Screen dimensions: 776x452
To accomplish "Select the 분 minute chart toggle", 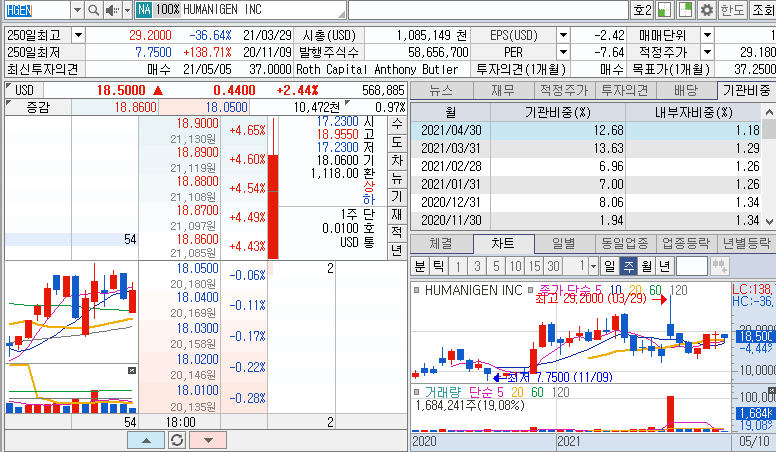I will coord(420,266).
